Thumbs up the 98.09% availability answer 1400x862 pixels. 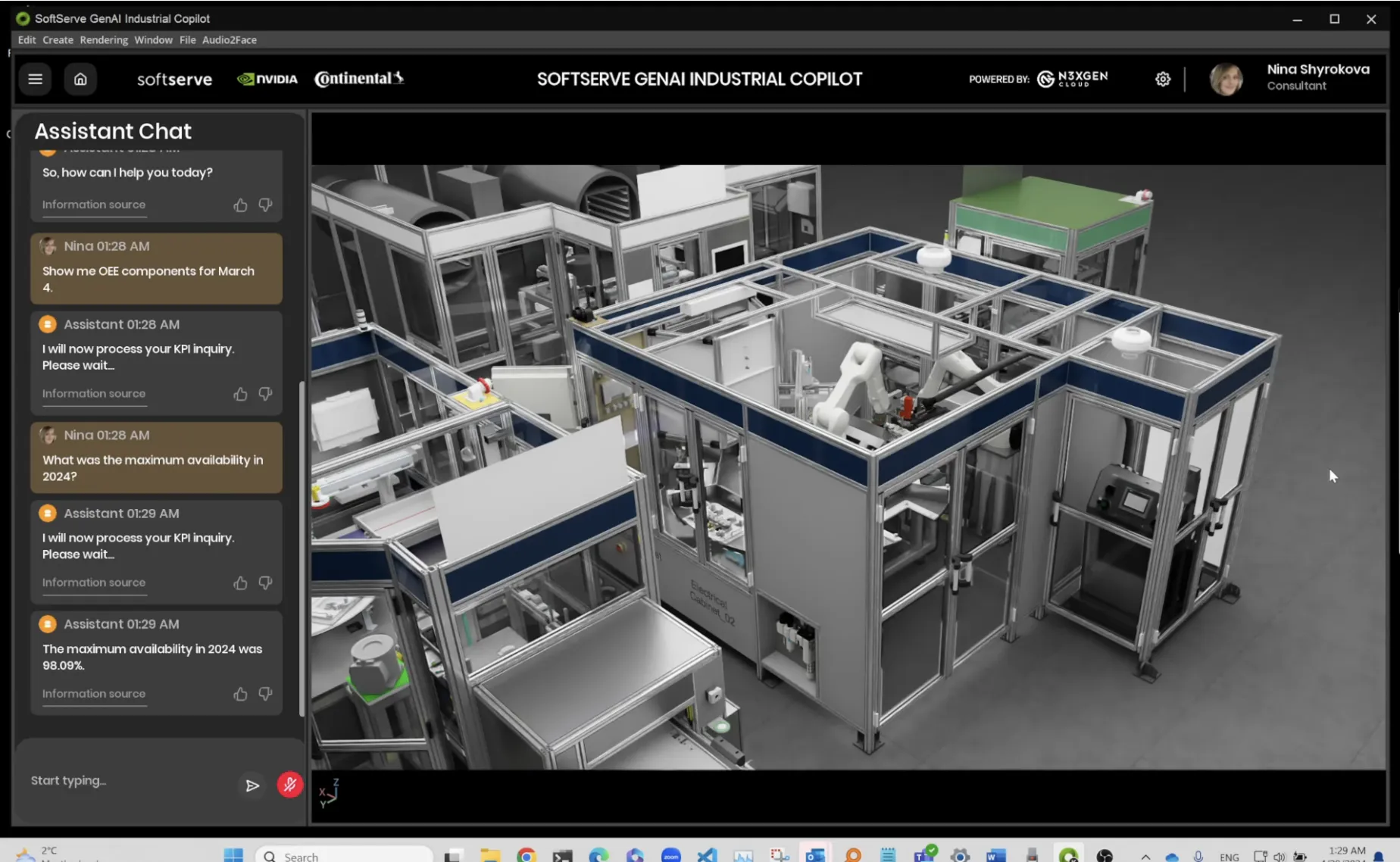point(240,694)
